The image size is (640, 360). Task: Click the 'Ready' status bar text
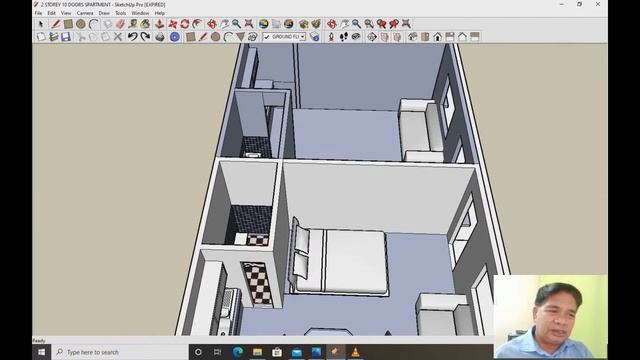(39, 340)
